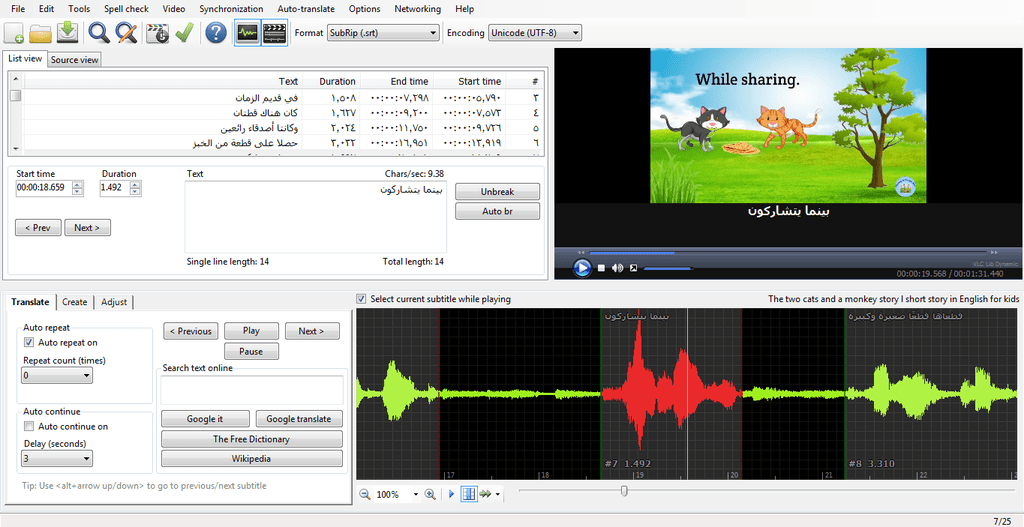
Task: Zoom out the waveform
Action: pyautogui.click(x=365, y=495)
